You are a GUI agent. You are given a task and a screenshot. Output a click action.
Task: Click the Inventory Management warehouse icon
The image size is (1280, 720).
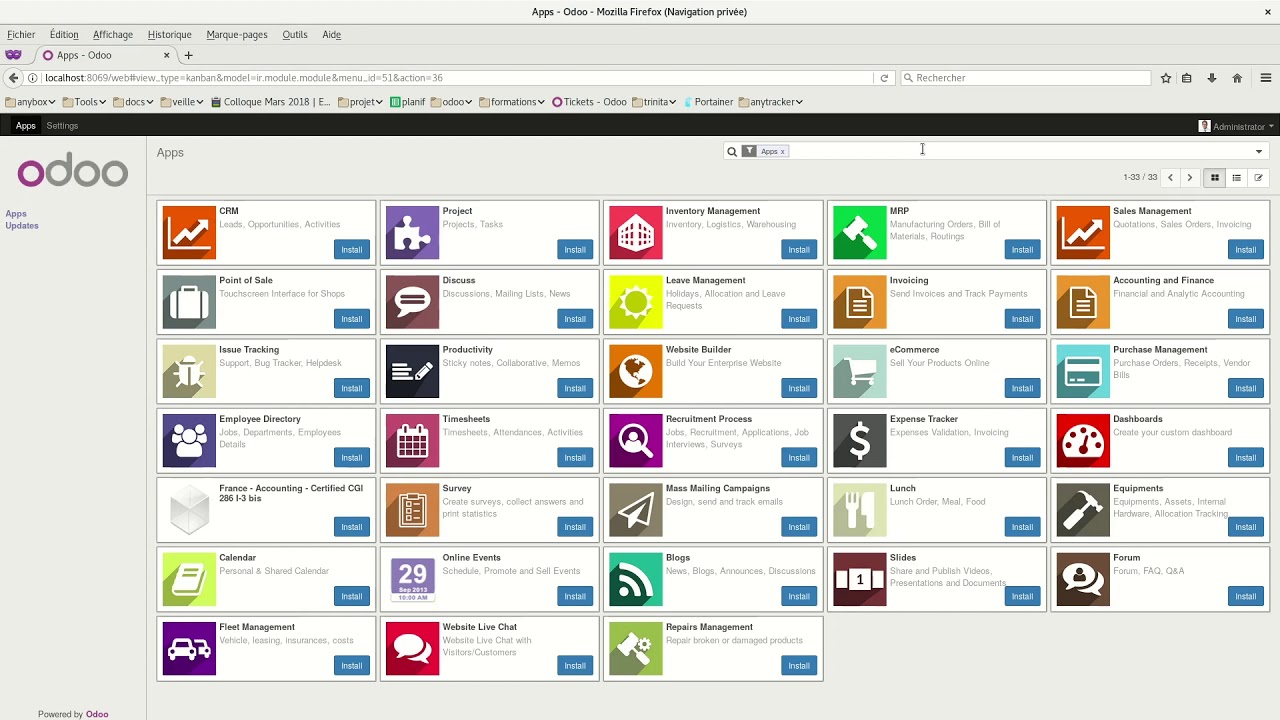click(635, 232)
